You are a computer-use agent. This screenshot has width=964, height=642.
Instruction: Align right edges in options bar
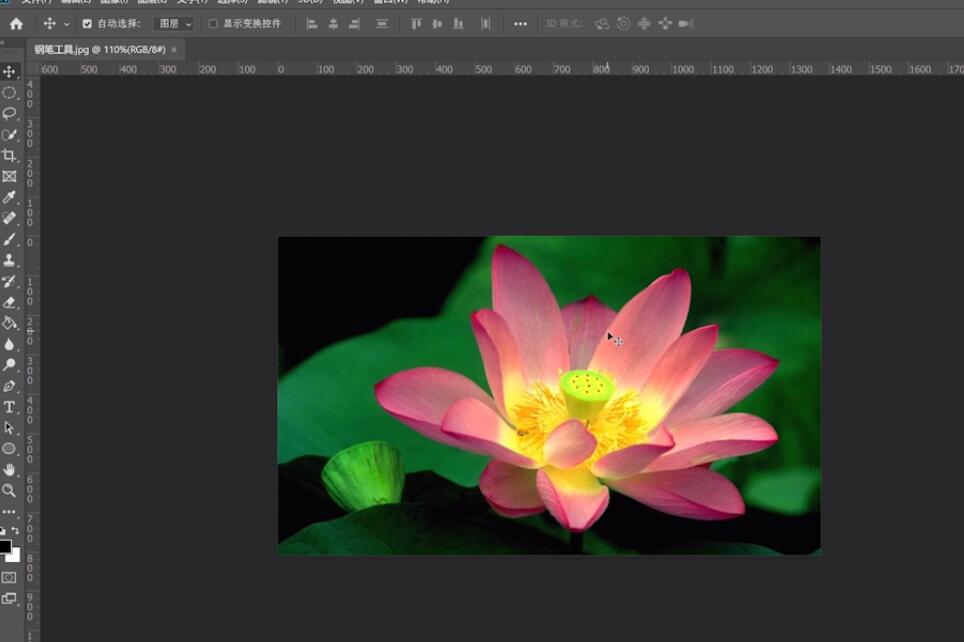354,24
